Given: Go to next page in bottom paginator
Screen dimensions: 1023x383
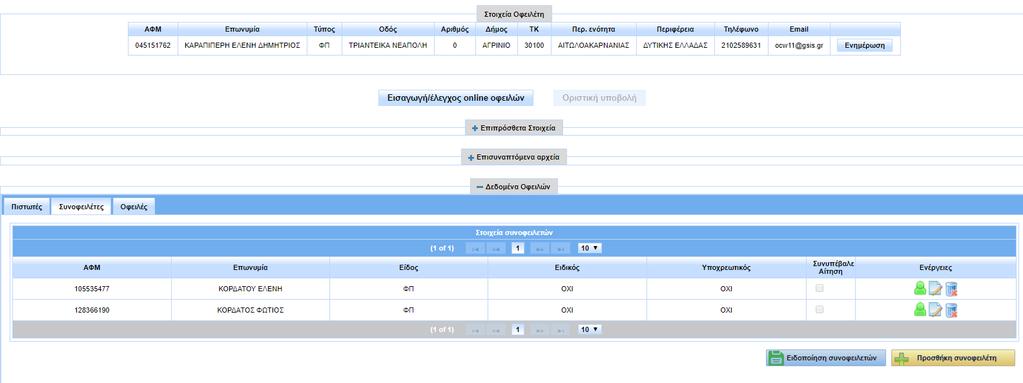Looking at the screenshot, I should (x=539, y=330).
